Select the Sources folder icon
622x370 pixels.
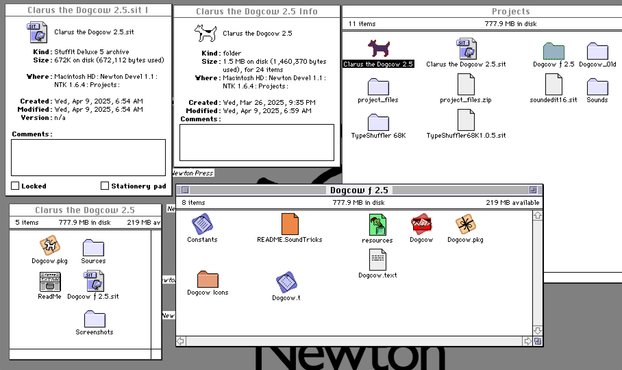tap(93, 248)
